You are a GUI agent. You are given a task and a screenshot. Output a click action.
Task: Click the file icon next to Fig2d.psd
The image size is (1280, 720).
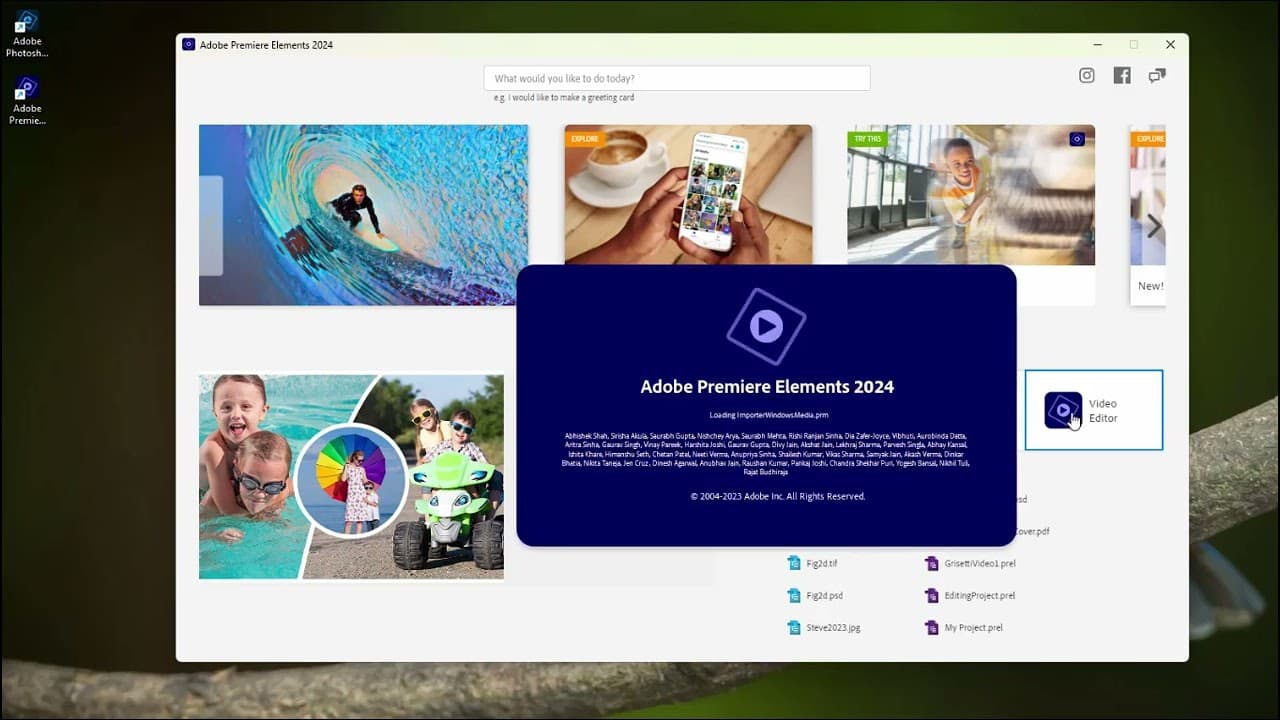[x=794, y=595]
